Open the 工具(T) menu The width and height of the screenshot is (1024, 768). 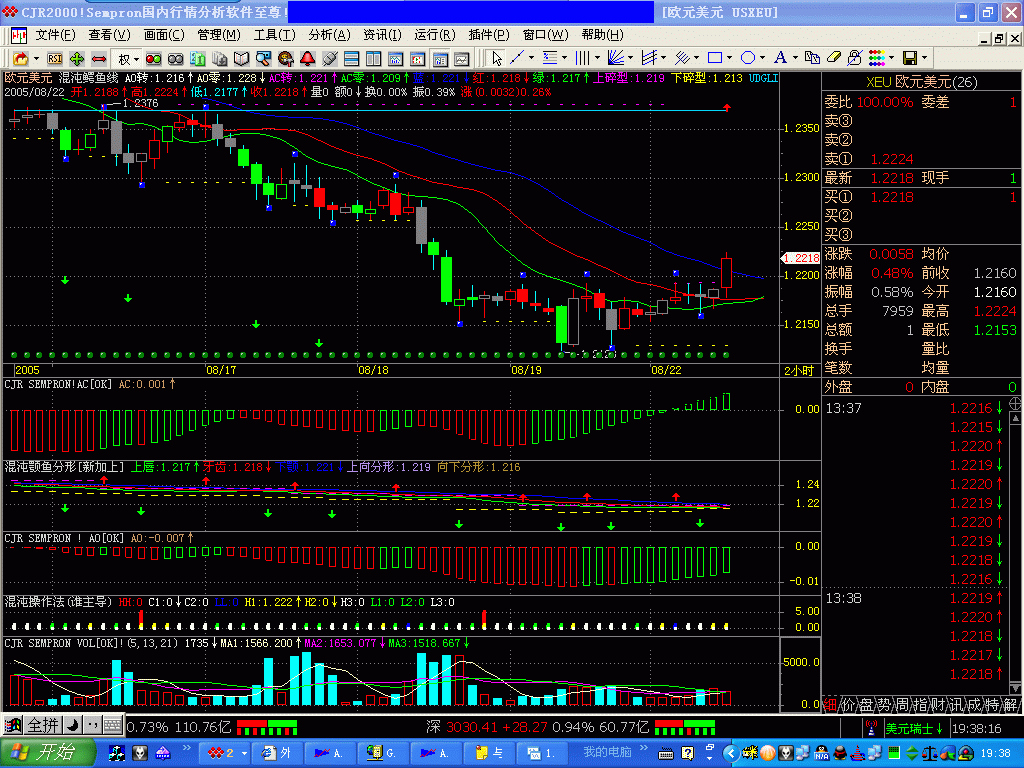[274, 34]
